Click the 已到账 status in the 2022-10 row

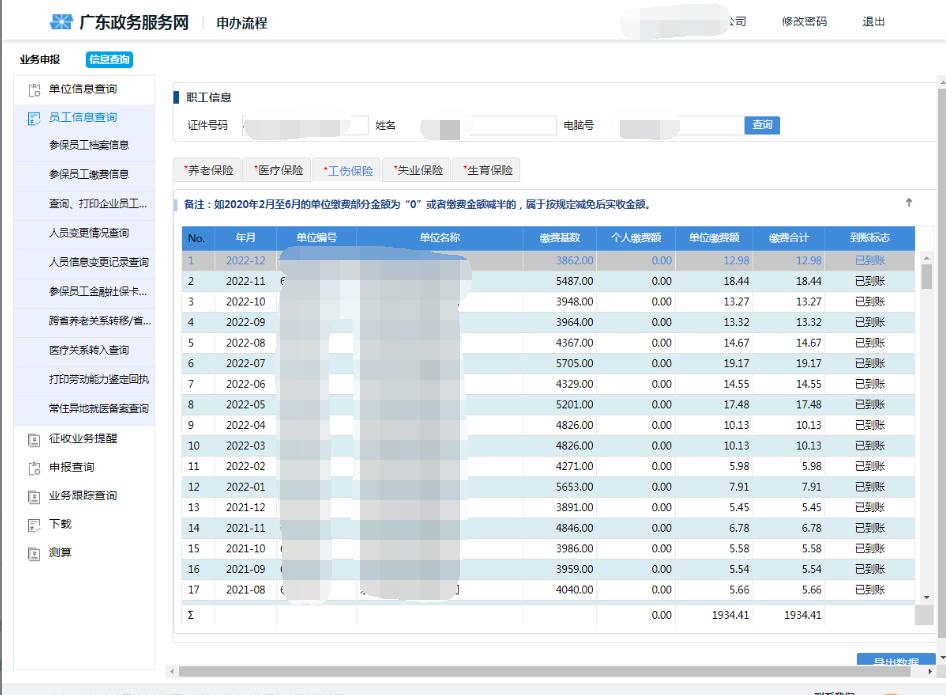tap(870, 302)
